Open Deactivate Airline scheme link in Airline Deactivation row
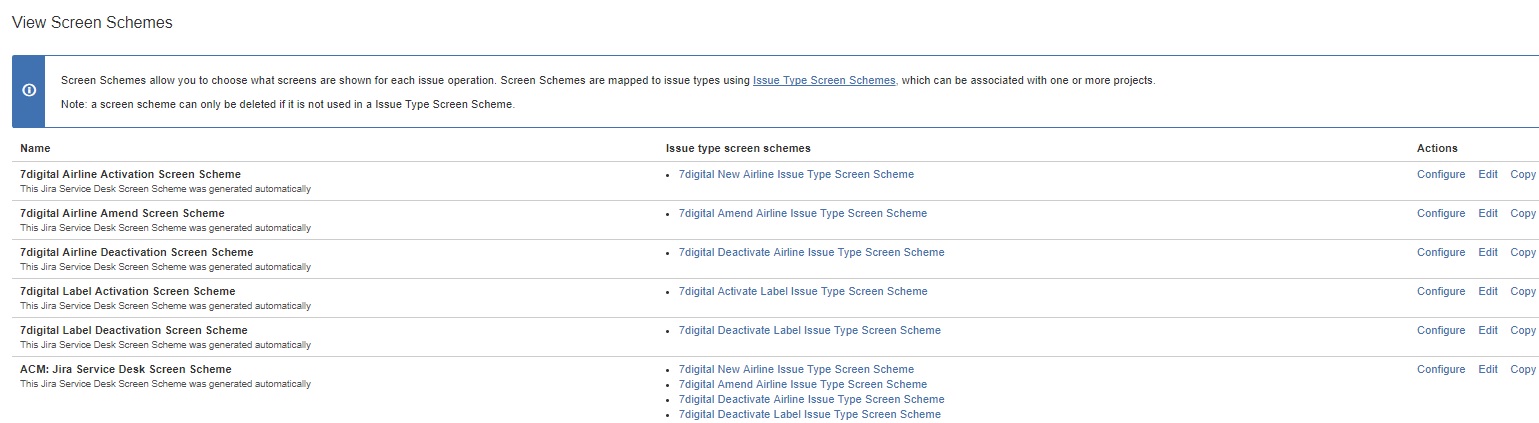1539x423 pixels. pos(811,252)
